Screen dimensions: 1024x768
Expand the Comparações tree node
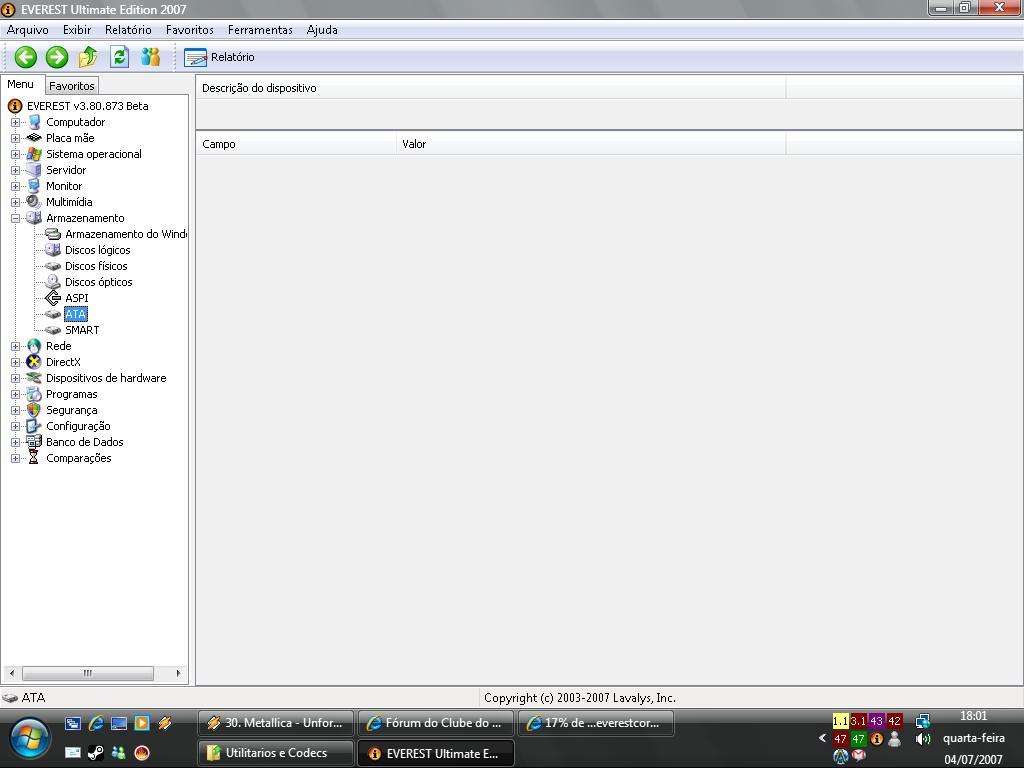[x=15, y=458]
